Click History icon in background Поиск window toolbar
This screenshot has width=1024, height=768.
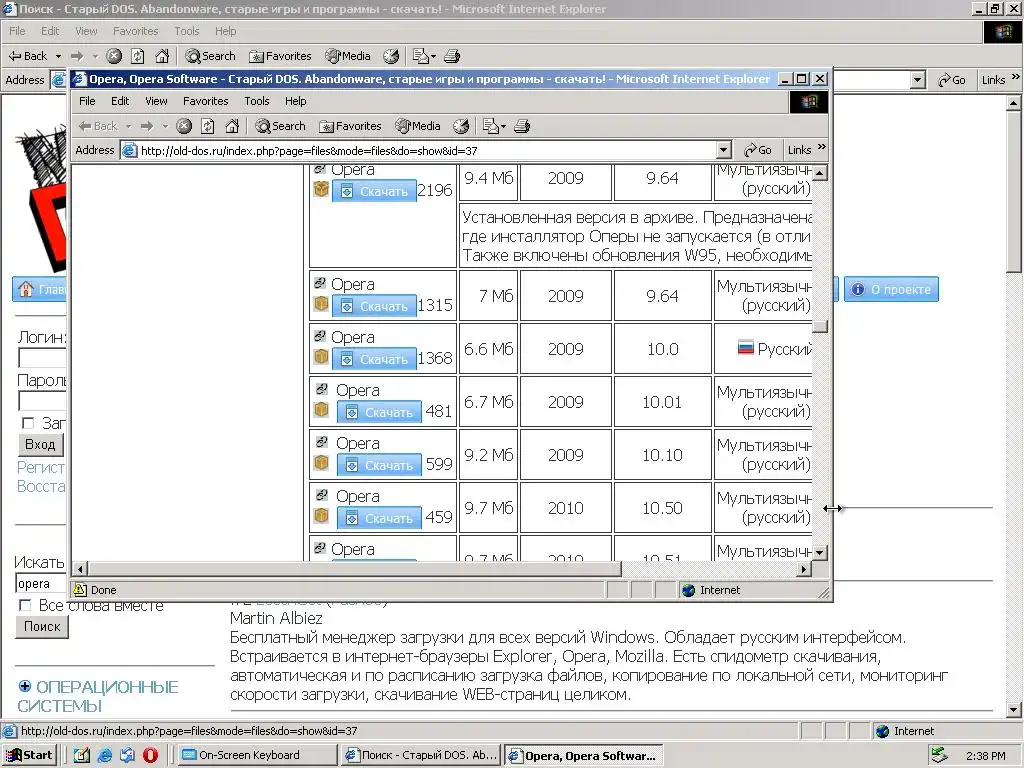391,56
